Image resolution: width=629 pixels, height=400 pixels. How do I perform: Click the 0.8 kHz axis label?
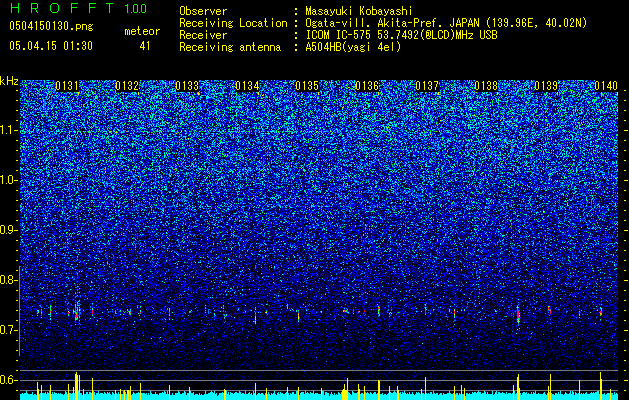[x=9, y=280]
